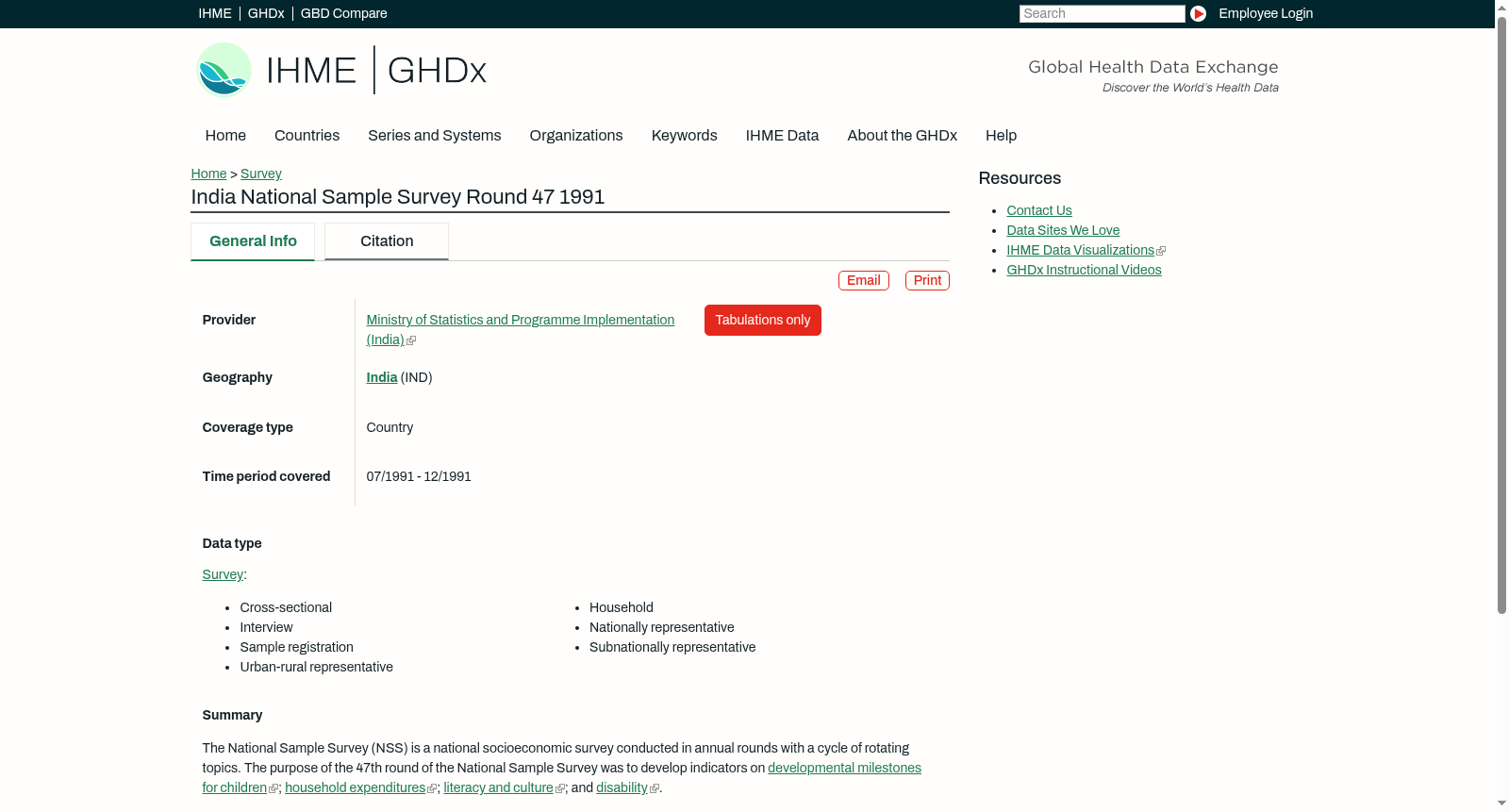Open Contact Us in Resources
Viewport: 1509px width, 812px height.
point(1039,210)
